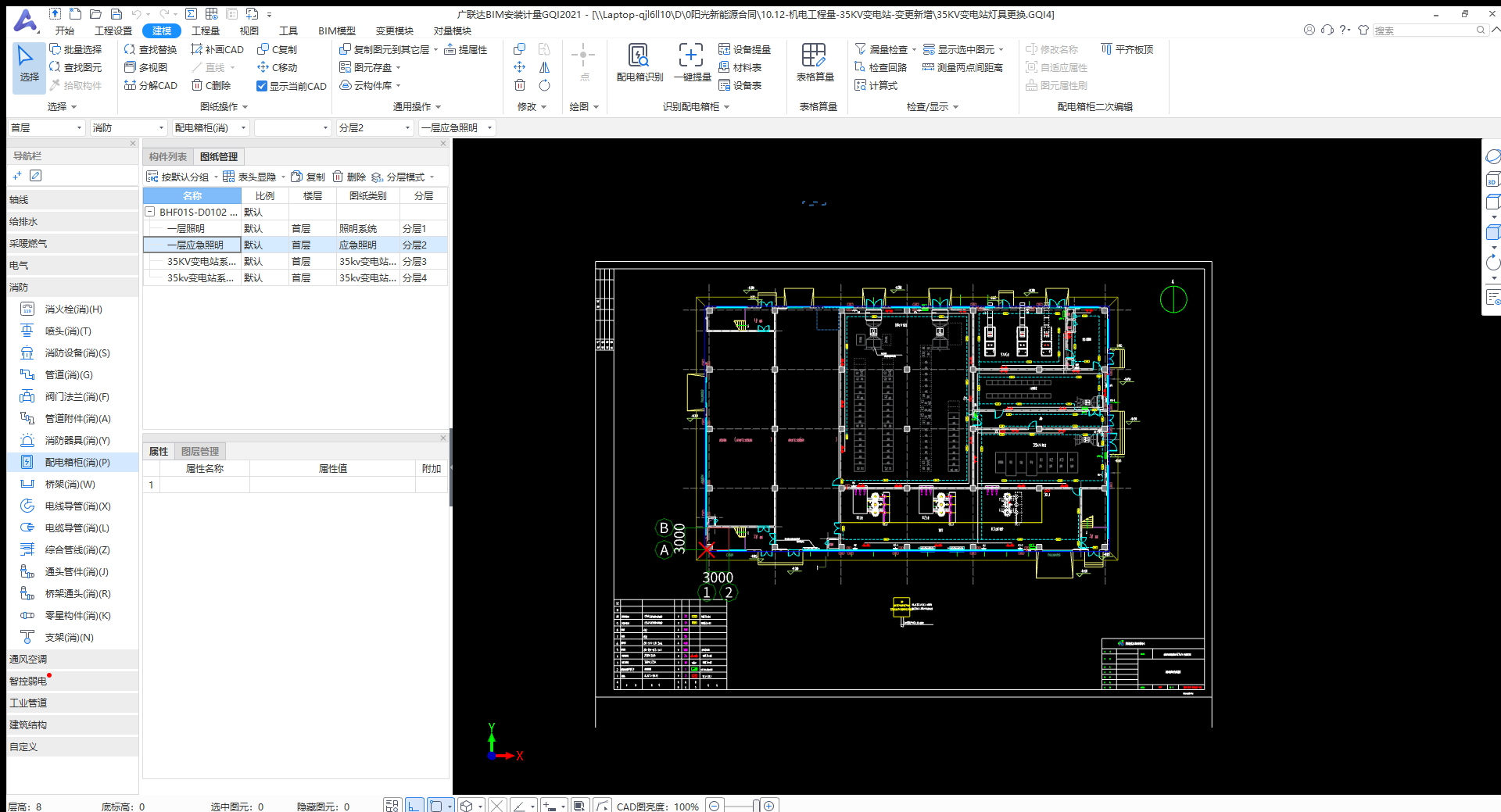Click orthogonal mode status bar icon
Viewport: 1501px width, 812px height.
pos(414,806)
